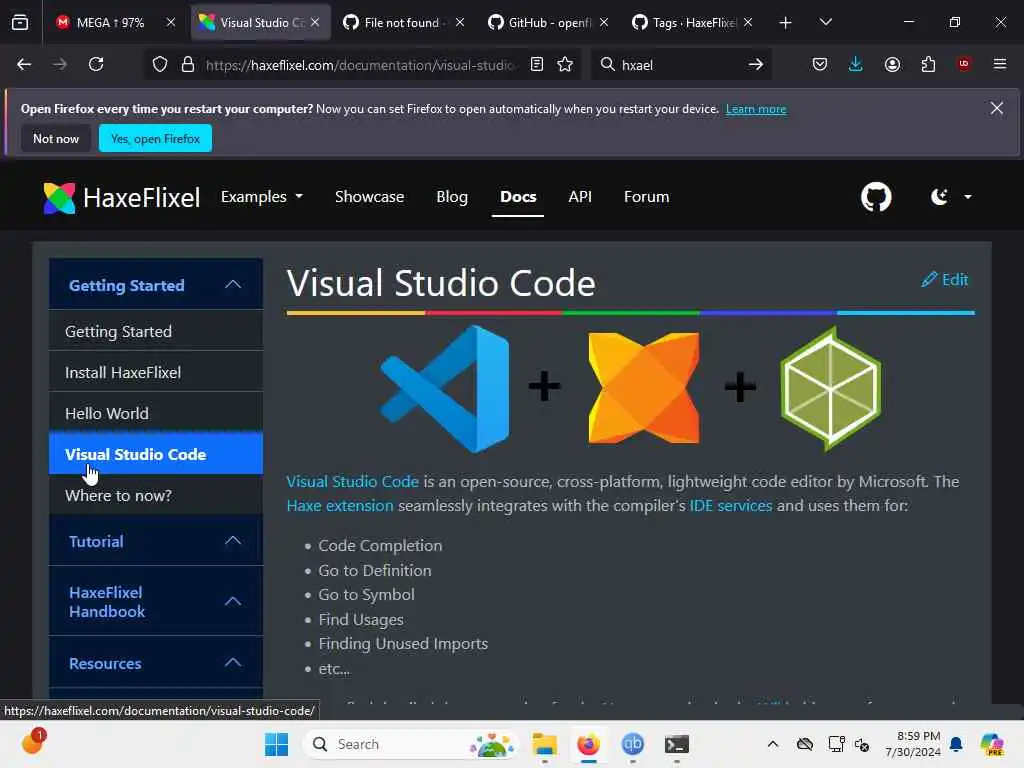This screenshot has height=768, width=1024.
Task: Collapse Getting Started section
Action: [x=156, y=285]
